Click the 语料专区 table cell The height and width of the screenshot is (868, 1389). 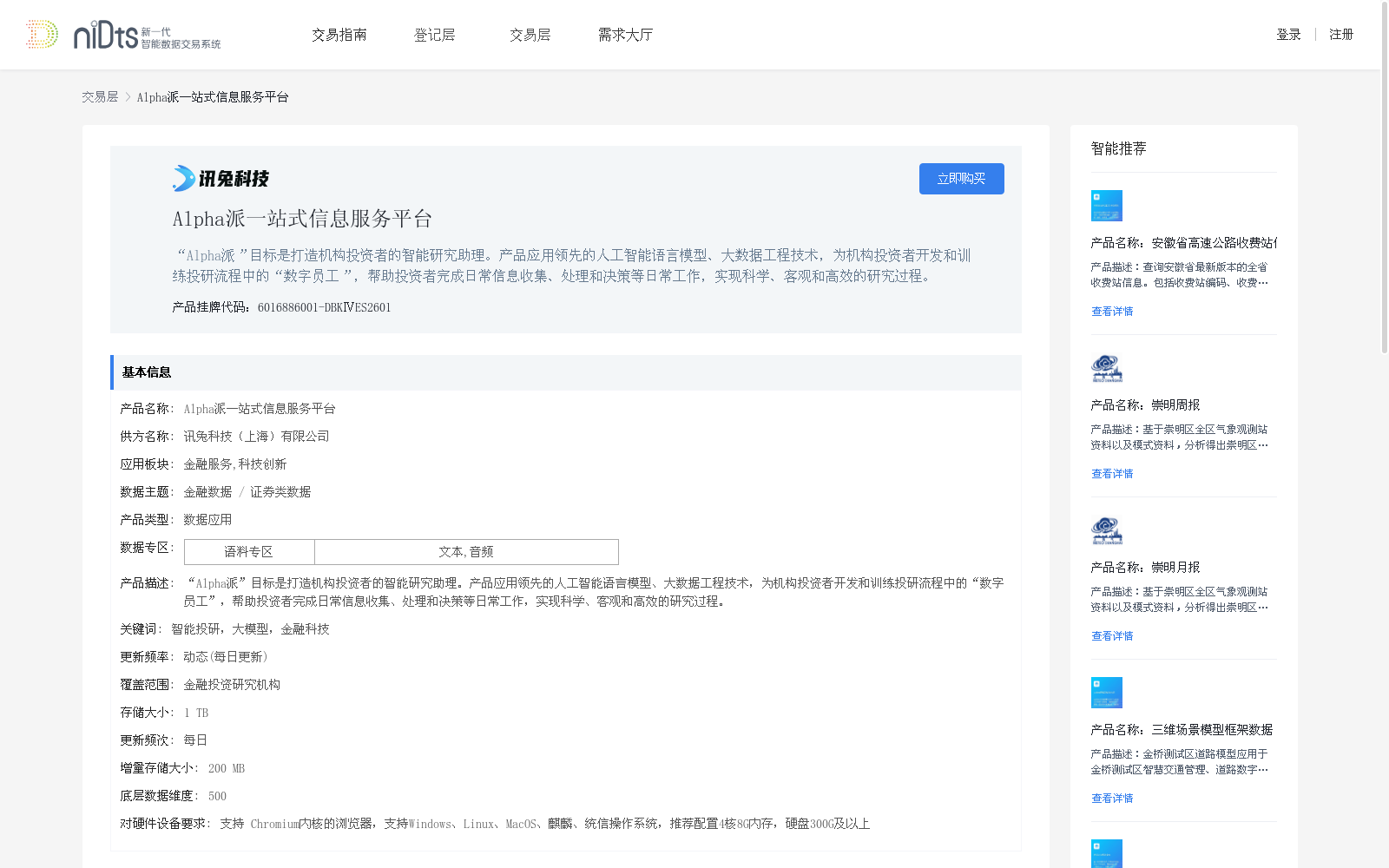[249, 552]
